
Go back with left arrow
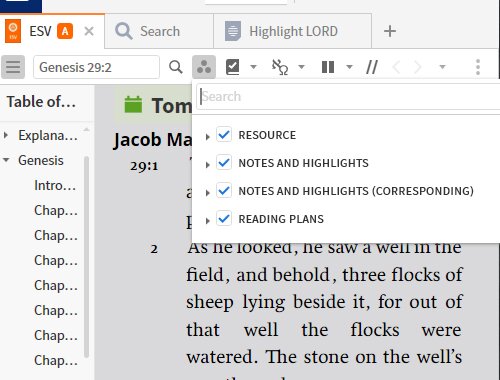click(396, 67)
